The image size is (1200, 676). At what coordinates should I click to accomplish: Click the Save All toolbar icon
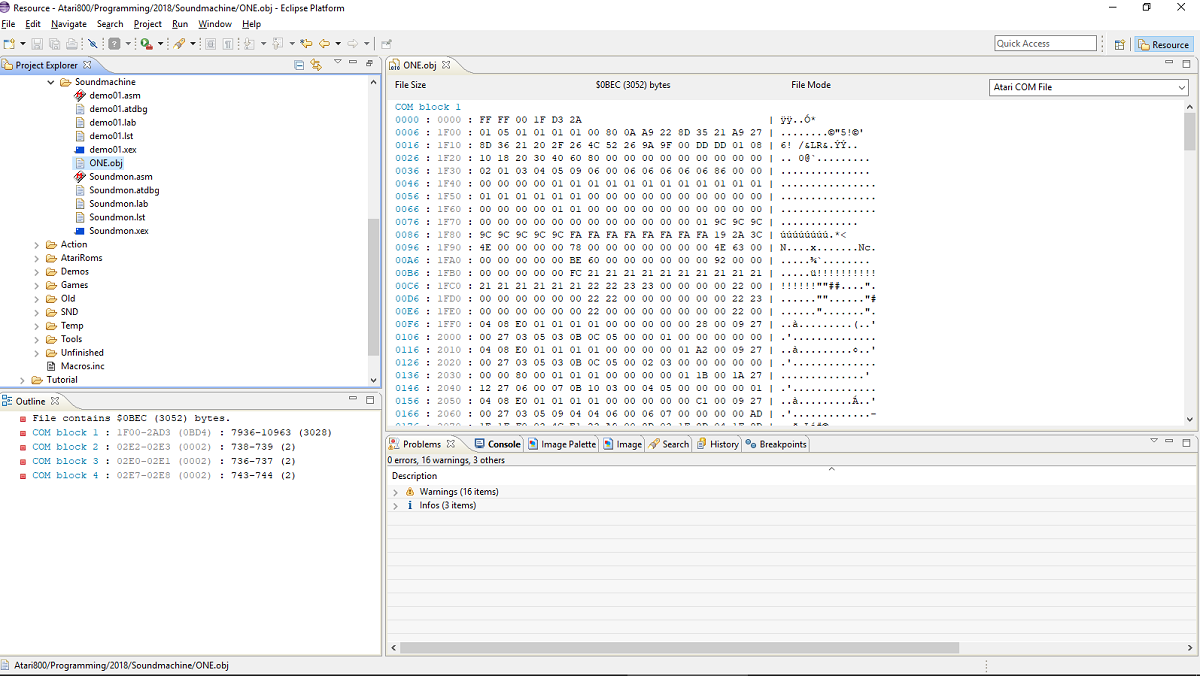54,44
